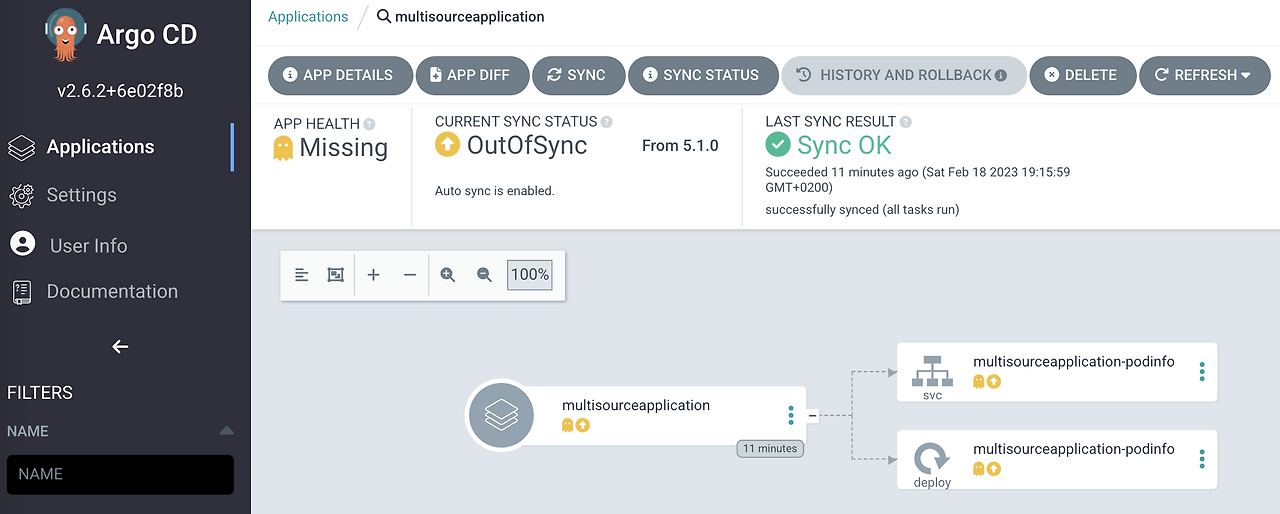
Task: Click 'successfully synced (all tasks run)' message
Action: (862, 210)
